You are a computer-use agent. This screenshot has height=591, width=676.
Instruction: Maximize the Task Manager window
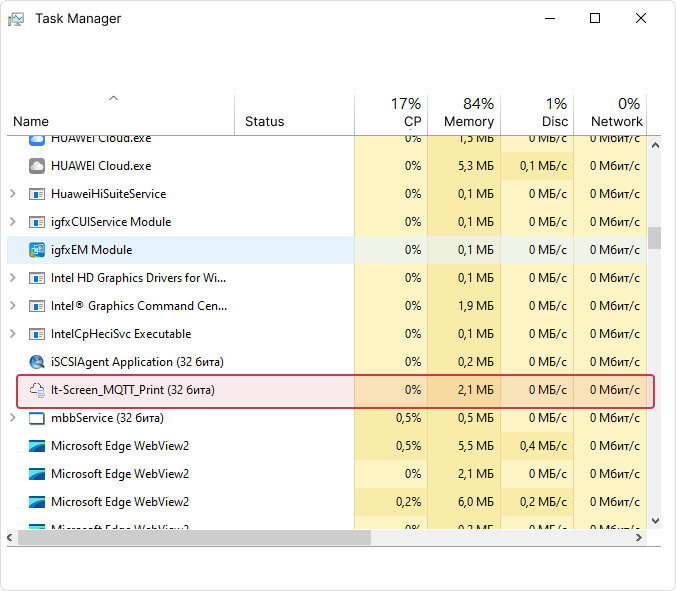click(x=595, y=18)
